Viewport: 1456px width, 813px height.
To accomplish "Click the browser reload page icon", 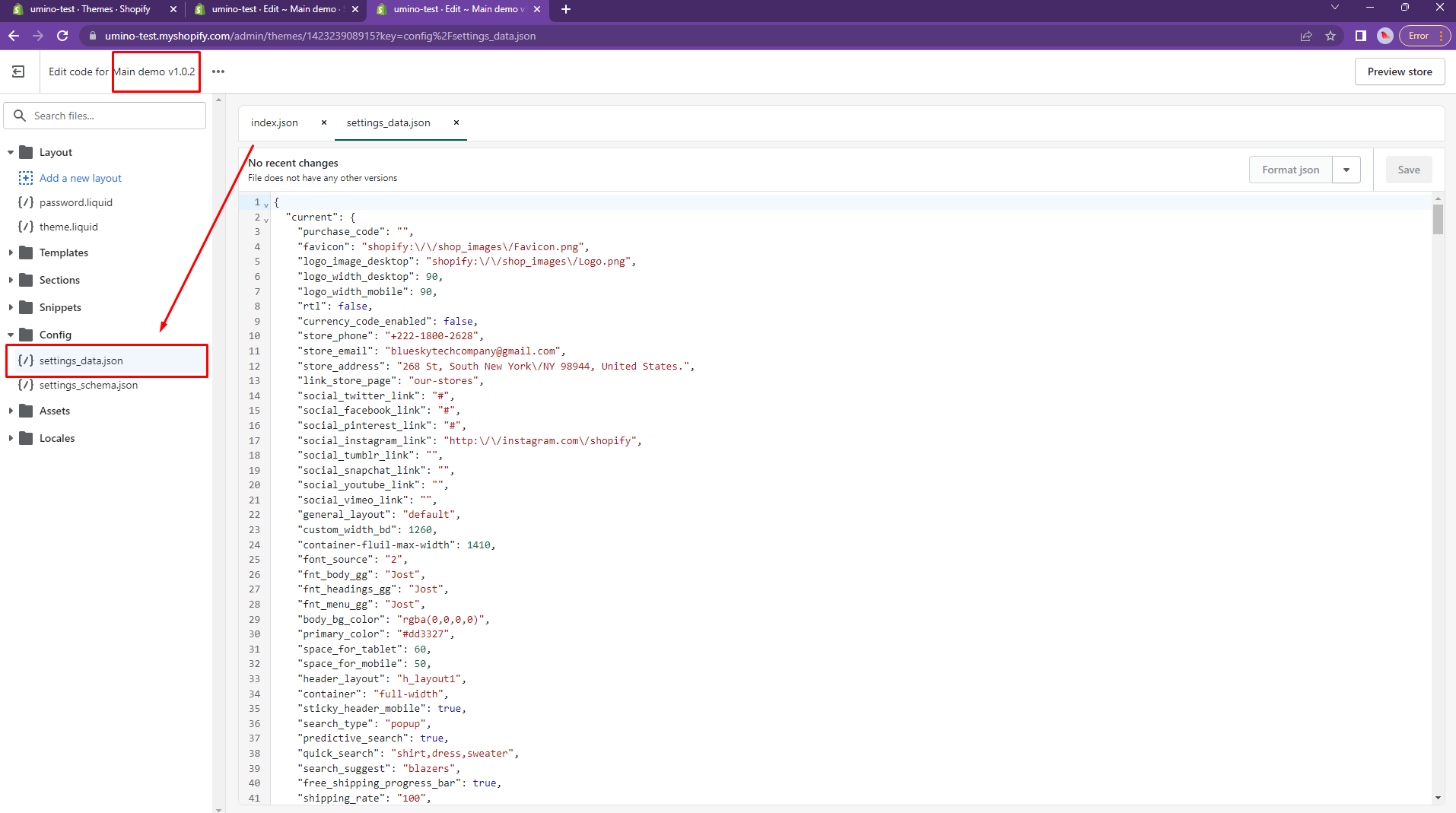I will pyautogui.click(x=62, y=36).
